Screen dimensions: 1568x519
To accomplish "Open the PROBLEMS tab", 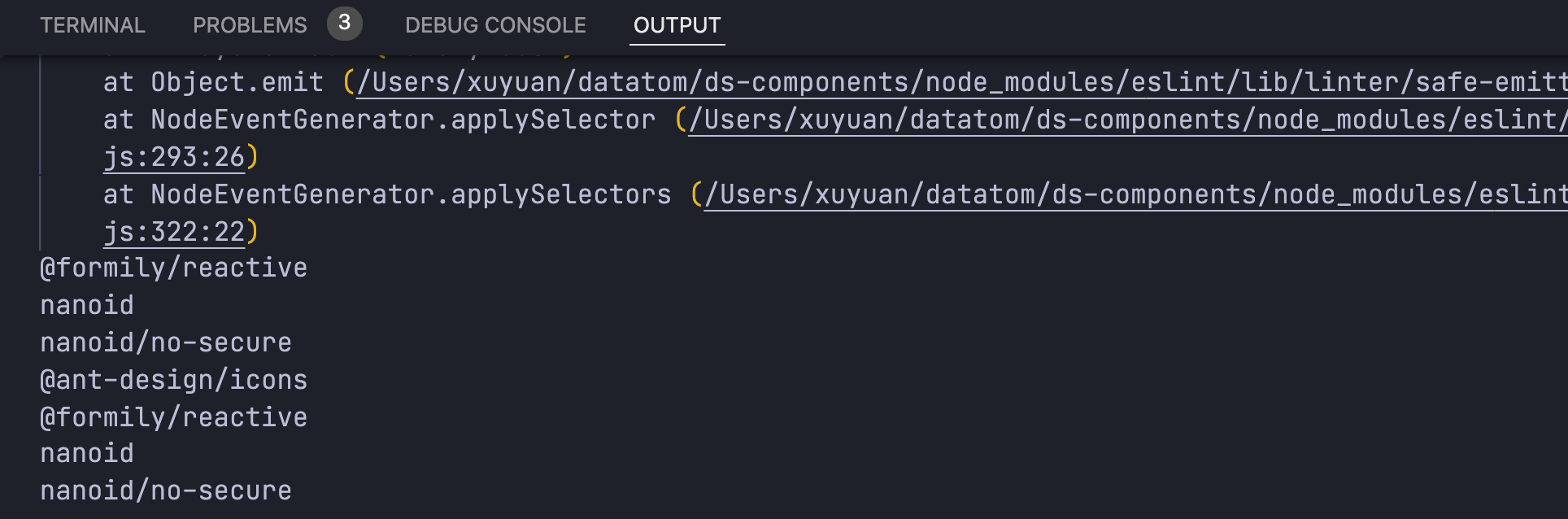I will coord(250,25).
